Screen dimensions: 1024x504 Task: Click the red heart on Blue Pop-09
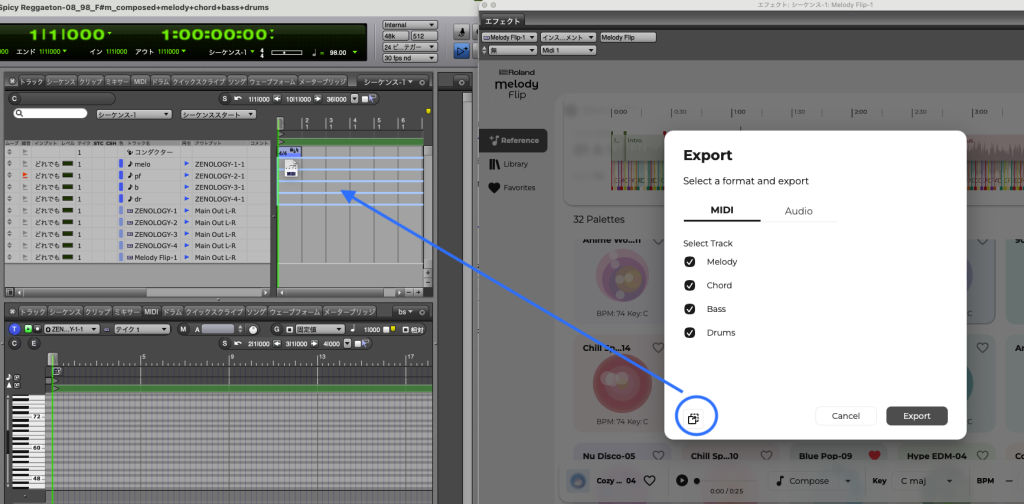pos(875,456)
